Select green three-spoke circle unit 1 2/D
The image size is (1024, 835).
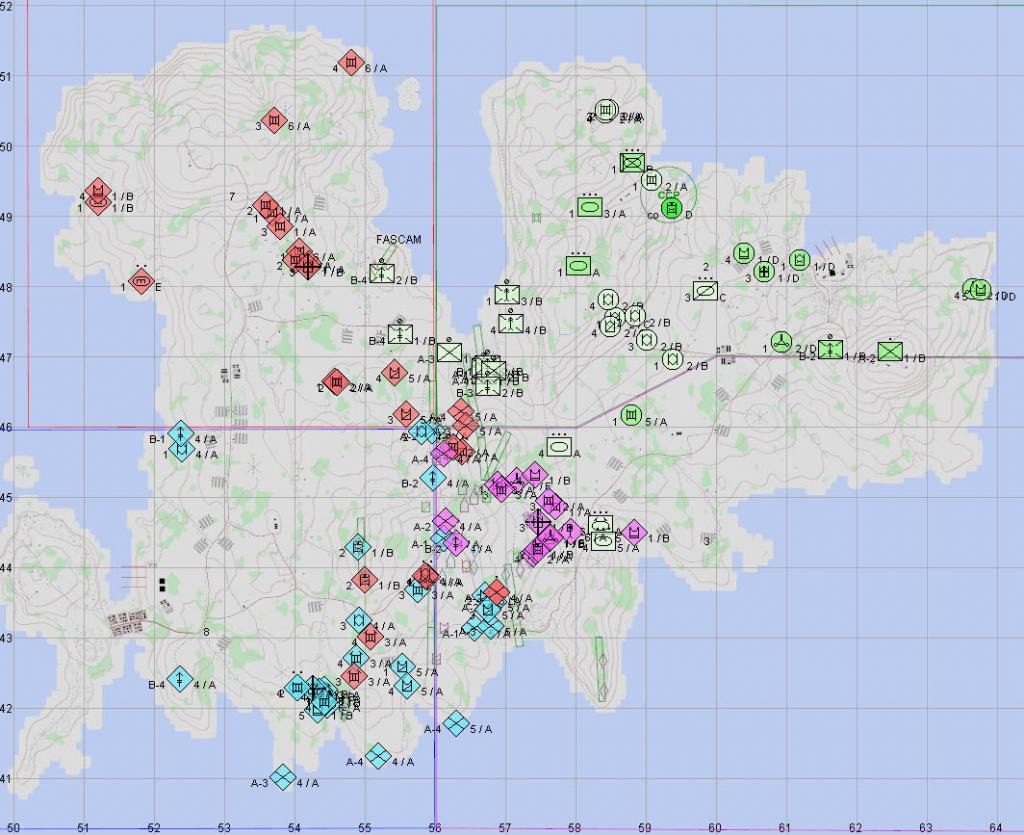(783, 342)
